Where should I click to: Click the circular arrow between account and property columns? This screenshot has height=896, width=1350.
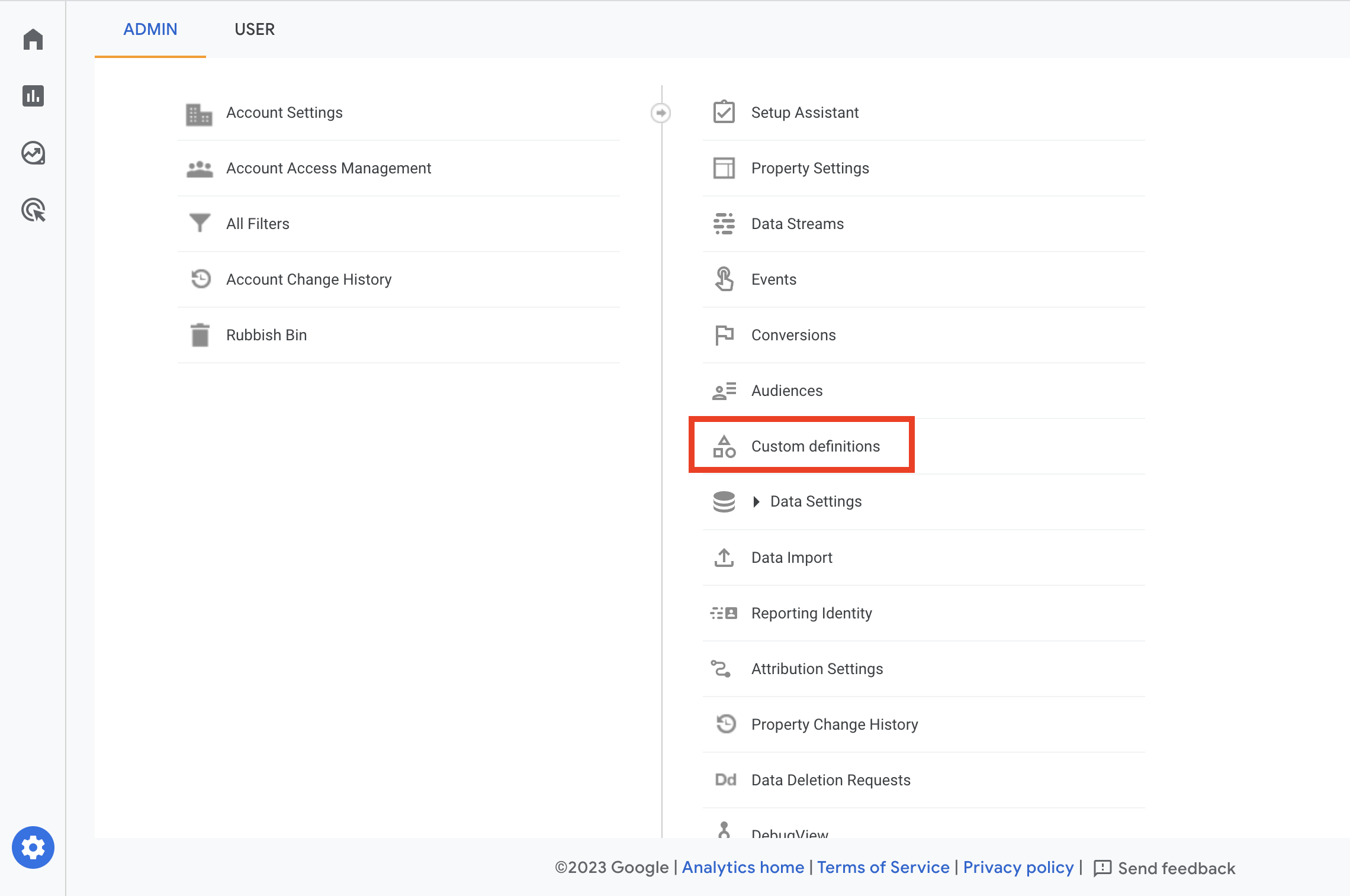(x=661, y=112)
